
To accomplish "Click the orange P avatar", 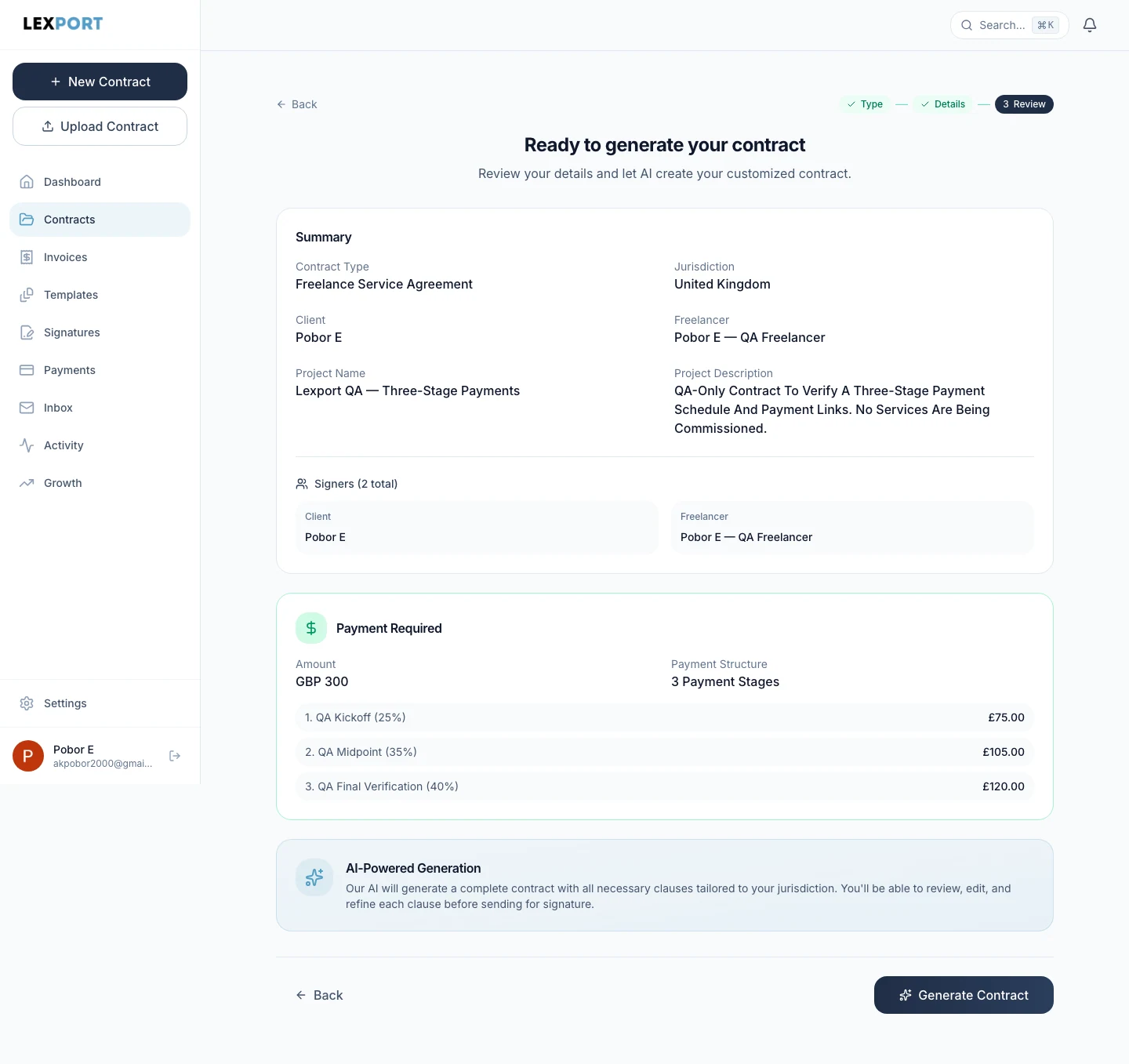I will tap(28, 756).
